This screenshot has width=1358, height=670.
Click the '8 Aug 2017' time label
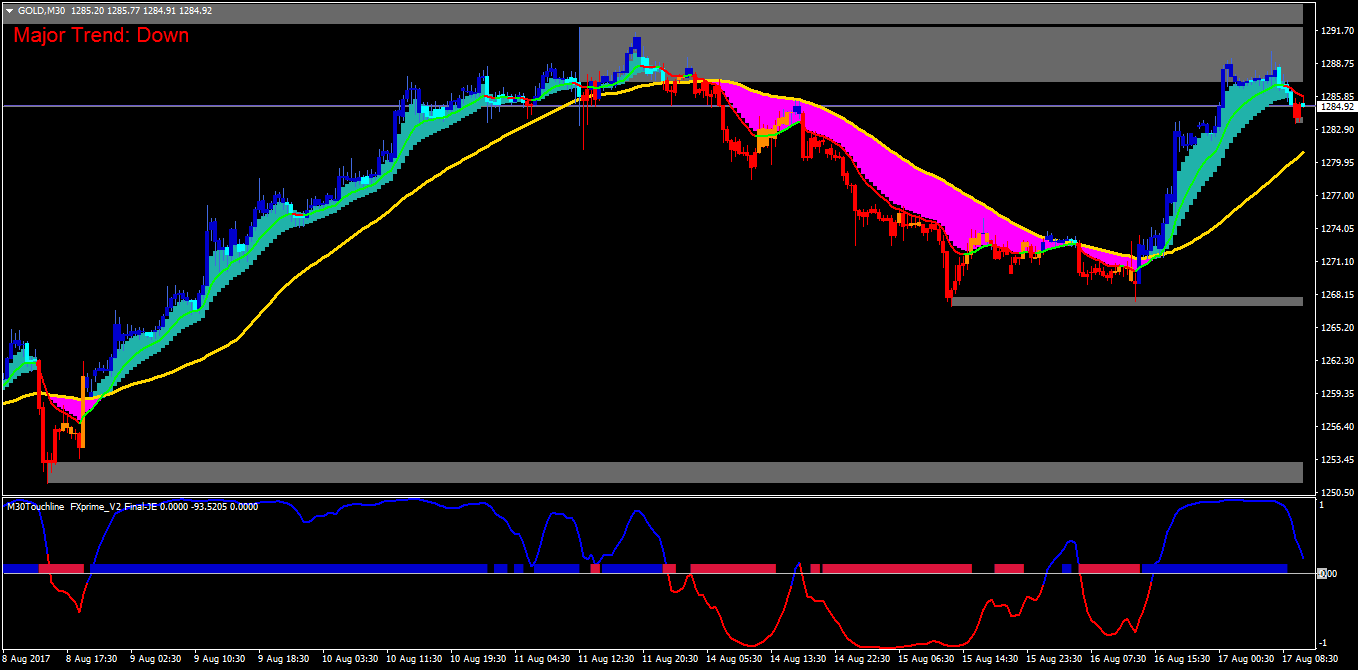point(26,660)
